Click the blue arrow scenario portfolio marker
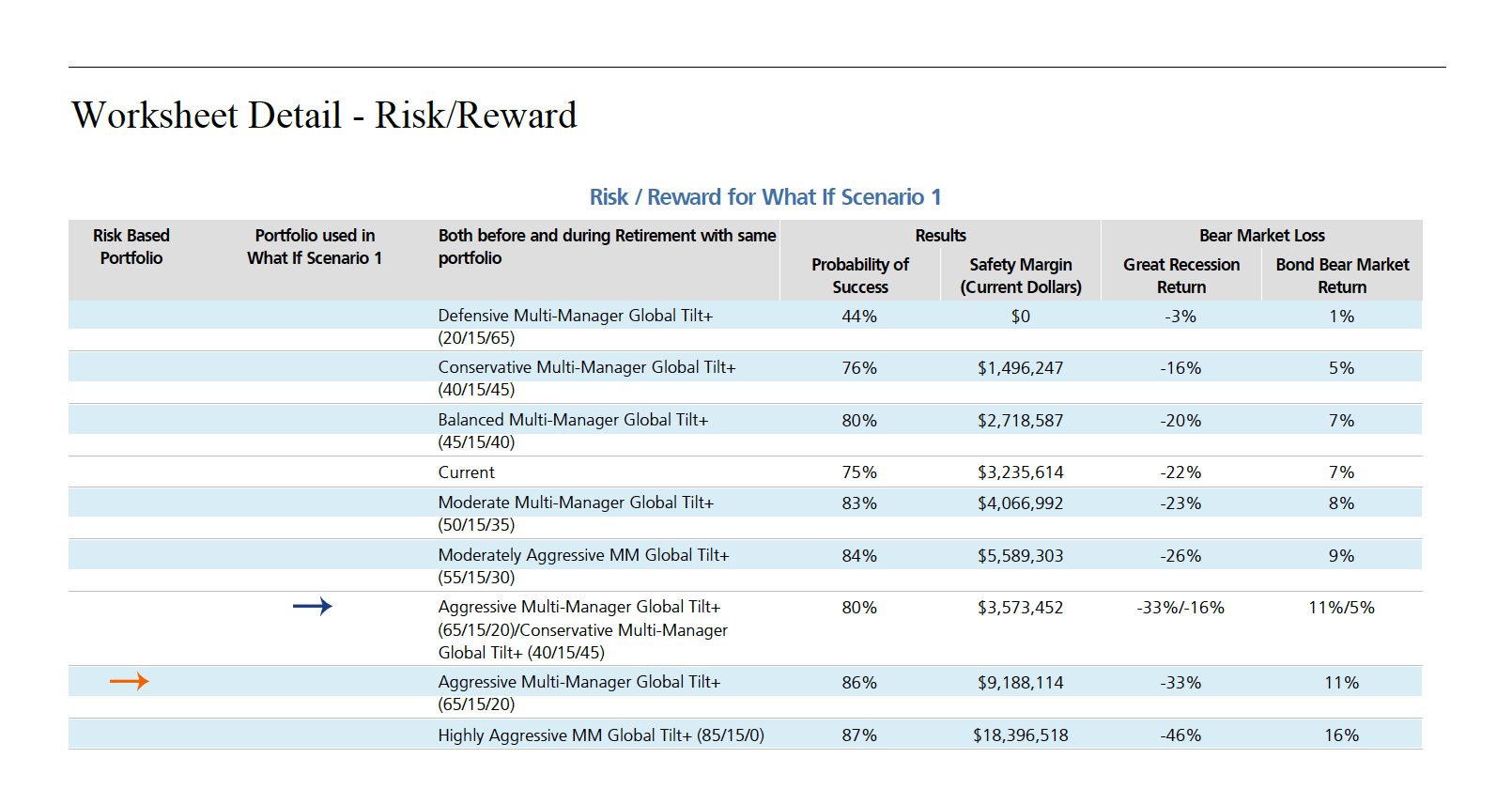1512x789 pixels. pos(312,607)
